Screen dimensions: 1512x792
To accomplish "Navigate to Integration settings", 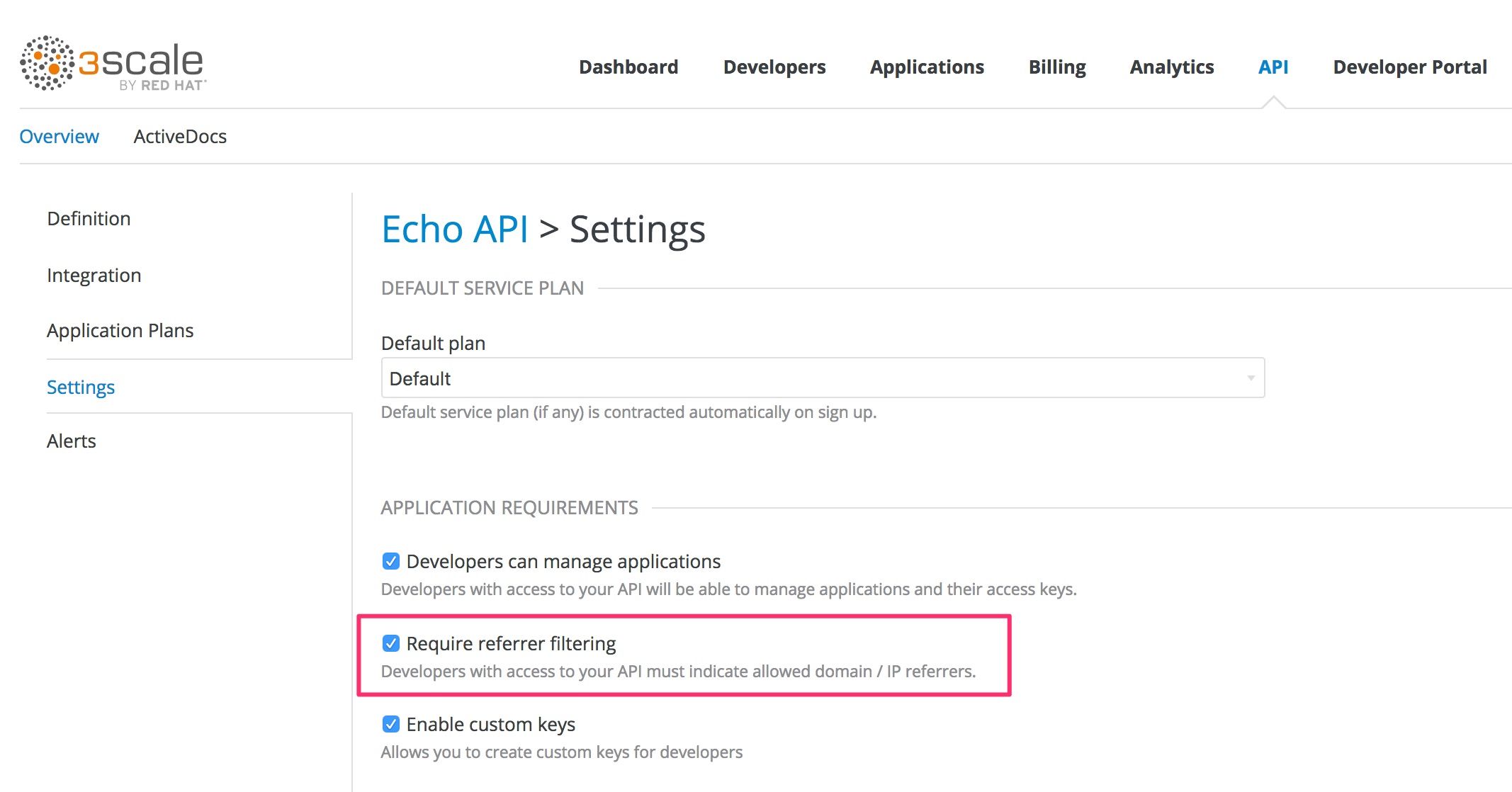I will click(94, 275).
